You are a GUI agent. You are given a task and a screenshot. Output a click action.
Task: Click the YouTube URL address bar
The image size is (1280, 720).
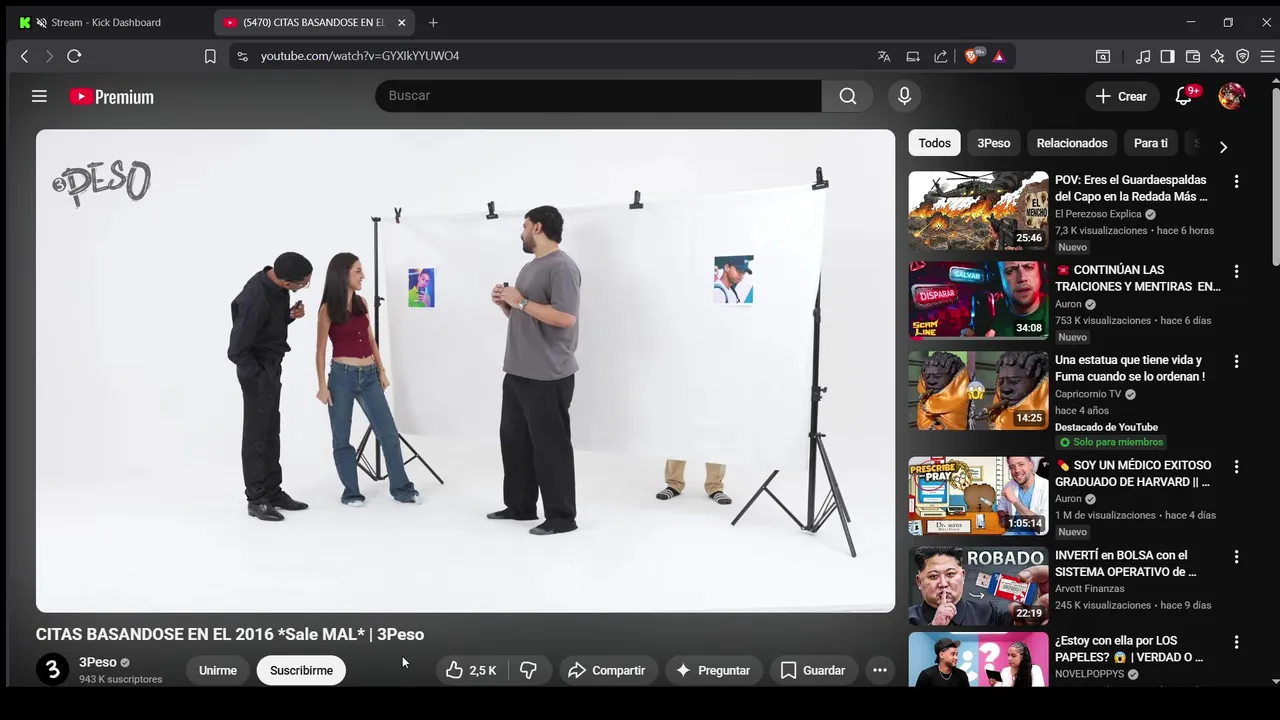point(360,56)
